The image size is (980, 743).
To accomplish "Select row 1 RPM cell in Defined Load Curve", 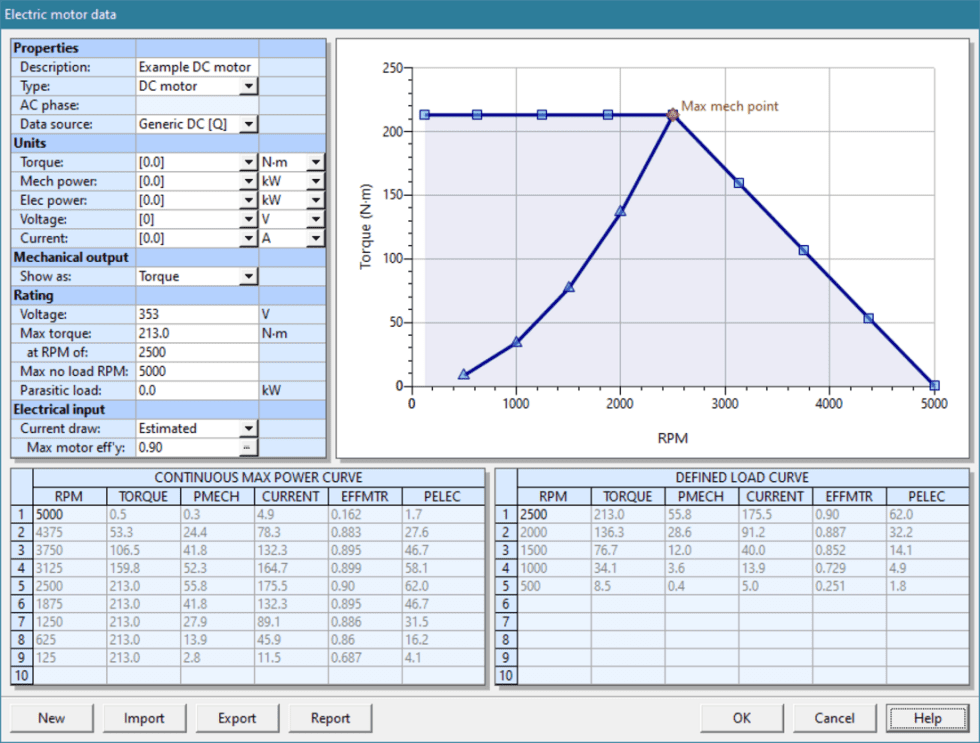I will [554, 515].
